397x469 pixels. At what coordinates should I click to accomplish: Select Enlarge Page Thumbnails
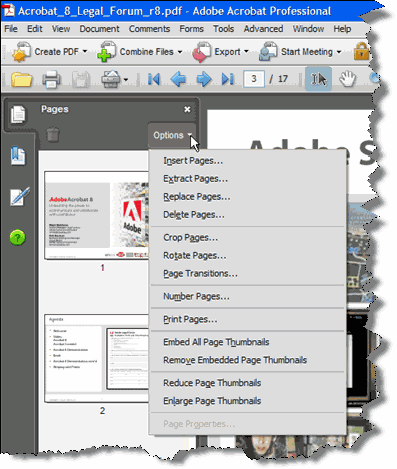click(x=247, y=401)
